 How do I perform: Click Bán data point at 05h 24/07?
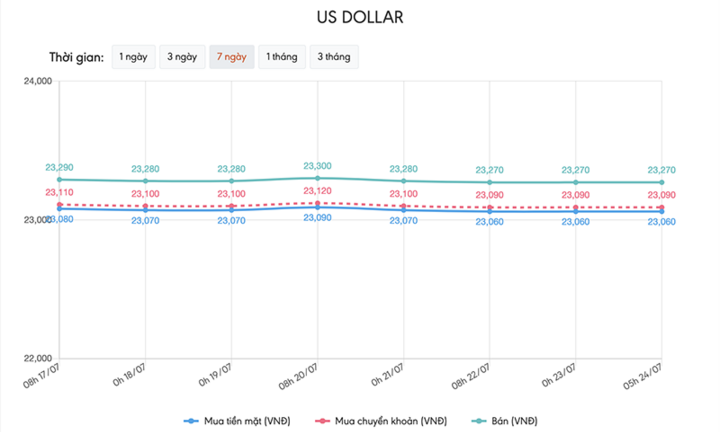662,182
